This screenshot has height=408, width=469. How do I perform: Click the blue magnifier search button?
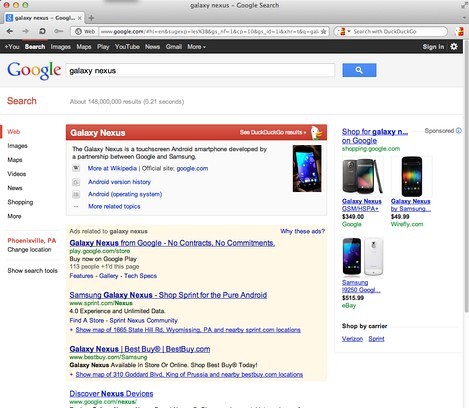coord(359,70)
